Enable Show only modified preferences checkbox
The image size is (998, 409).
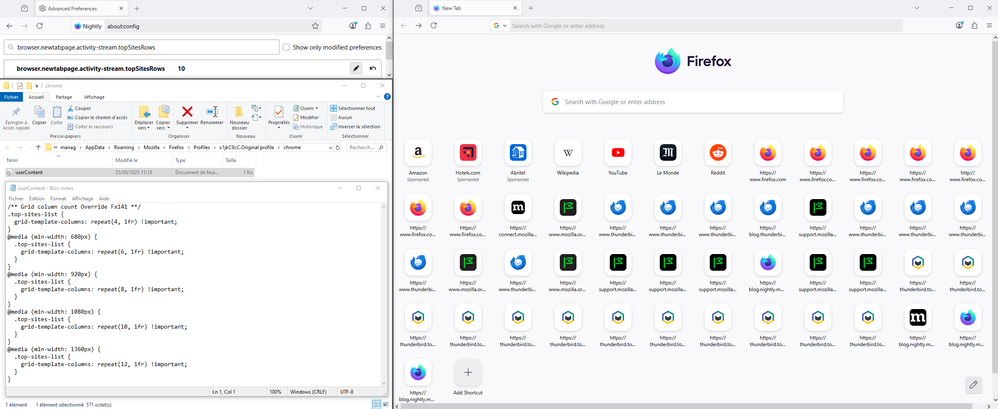[287, 47]
